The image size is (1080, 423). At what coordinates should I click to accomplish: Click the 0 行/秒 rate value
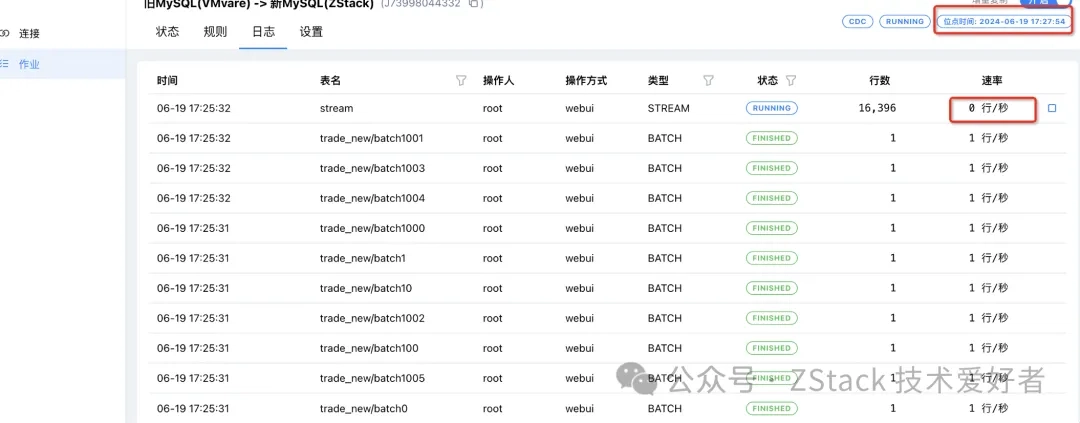tap(988, 108)
